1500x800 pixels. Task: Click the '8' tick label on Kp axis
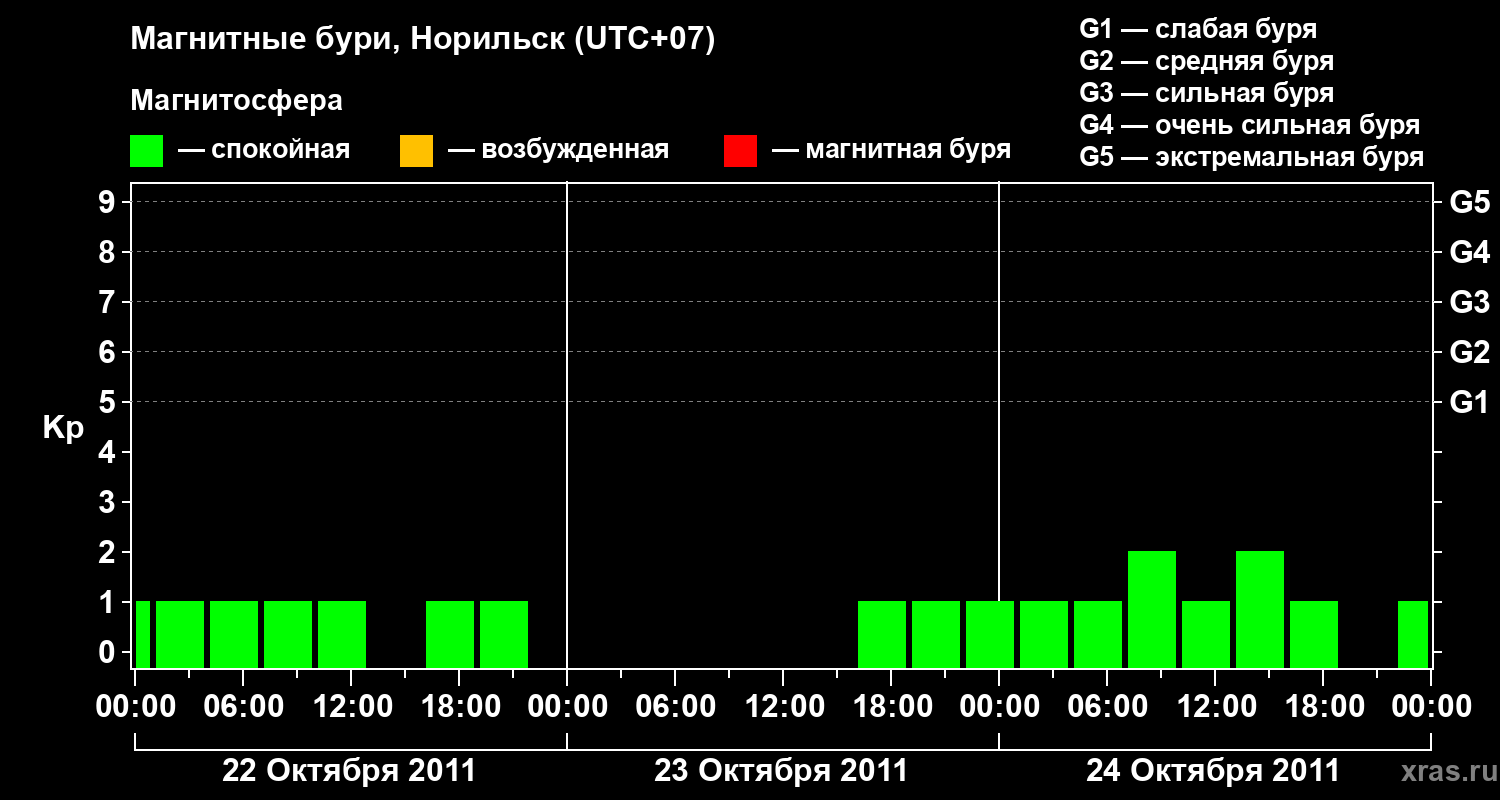pyautogui.click(x=109, y=252)
